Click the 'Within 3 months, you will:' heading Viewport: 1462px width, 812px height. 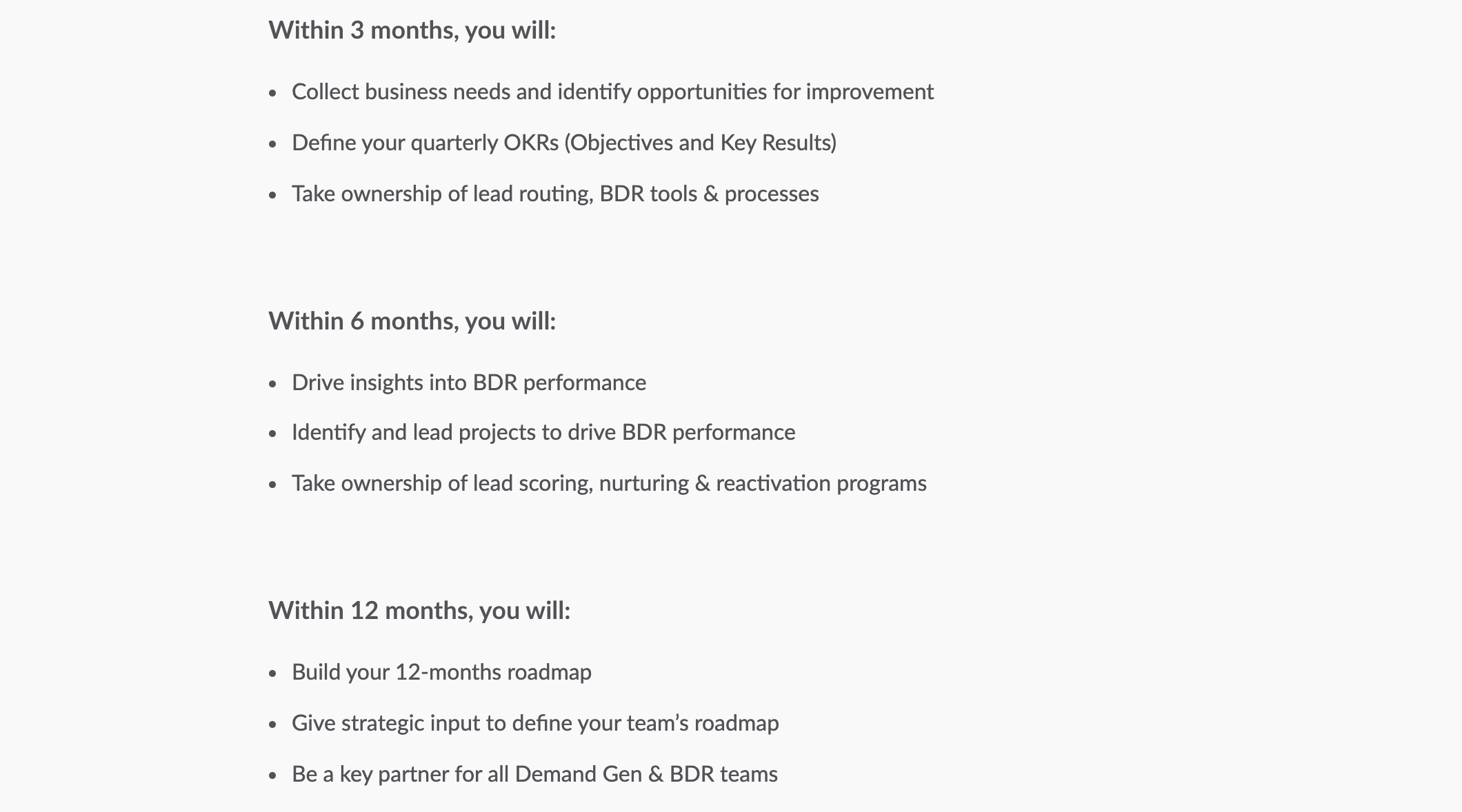412,31
